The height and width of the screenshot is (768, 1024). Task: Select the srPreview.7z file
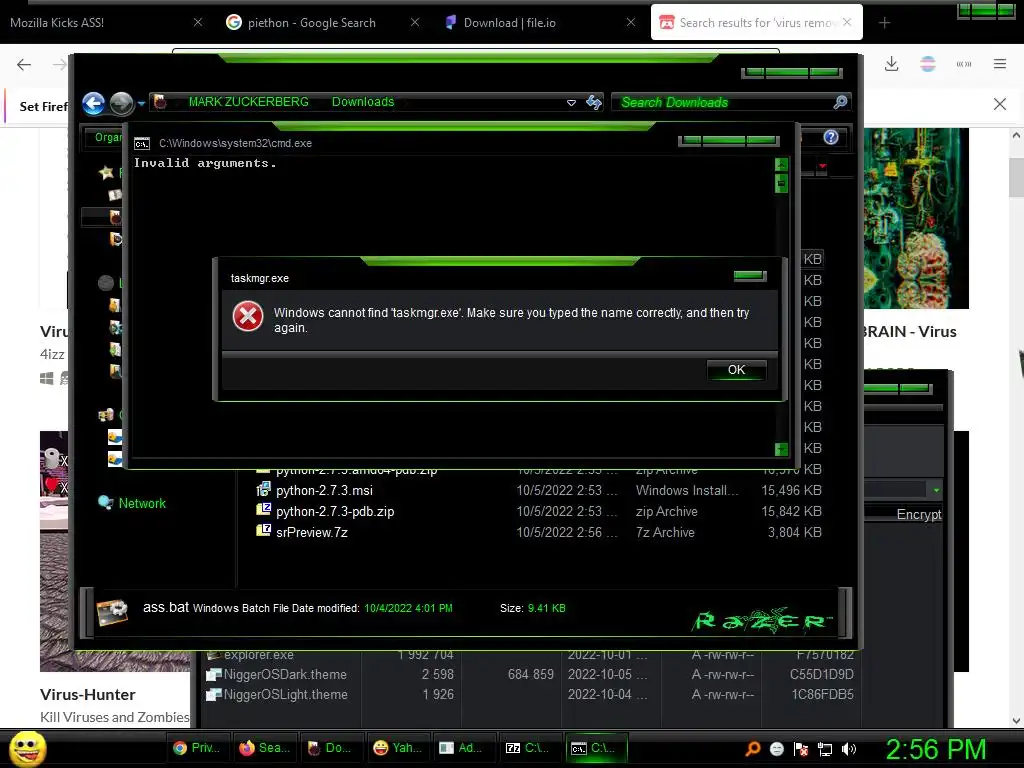click(312, 532)
